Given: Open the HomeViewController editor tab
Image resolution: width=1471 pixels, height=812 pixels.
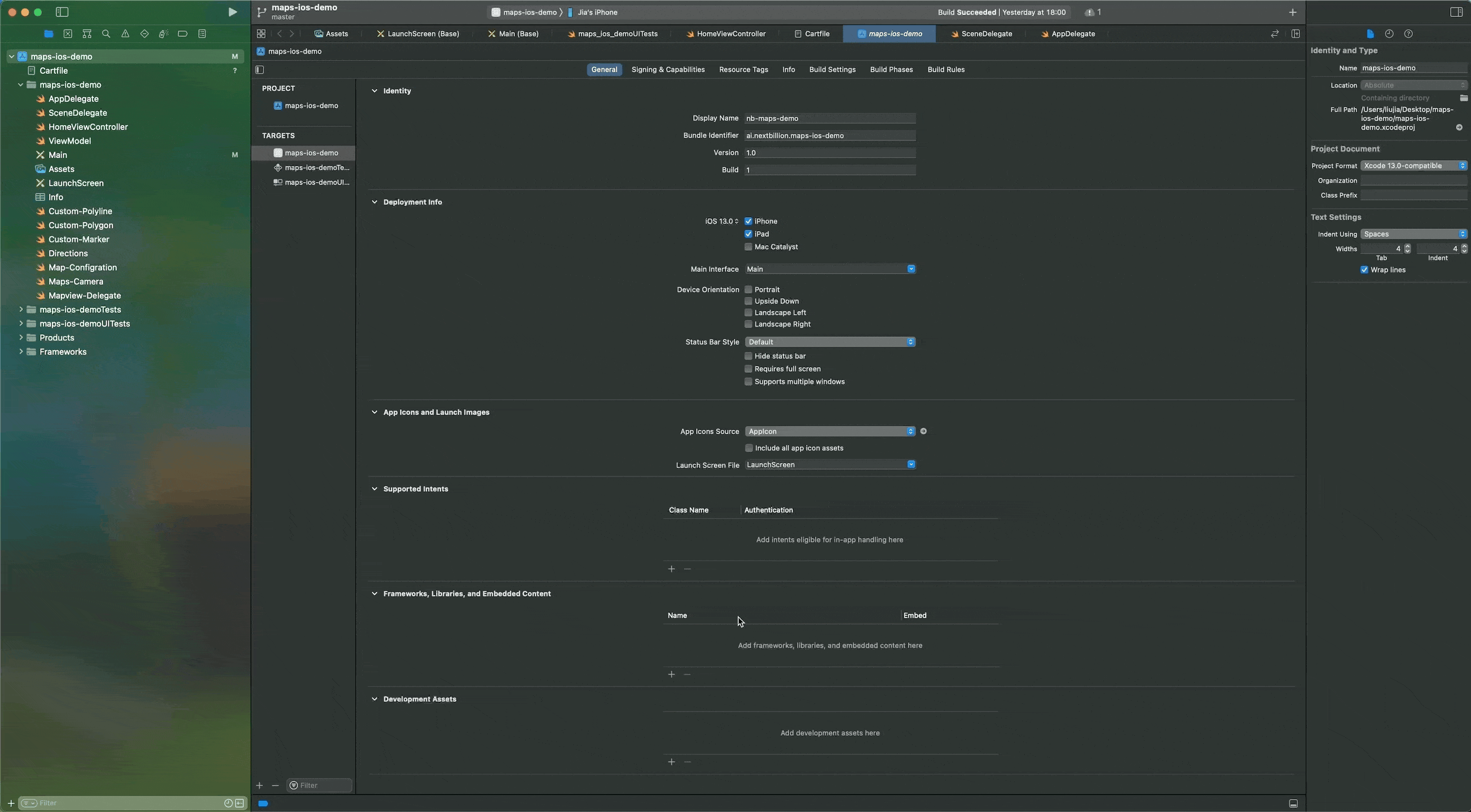Looking at the screenshot, I should 726,34.
